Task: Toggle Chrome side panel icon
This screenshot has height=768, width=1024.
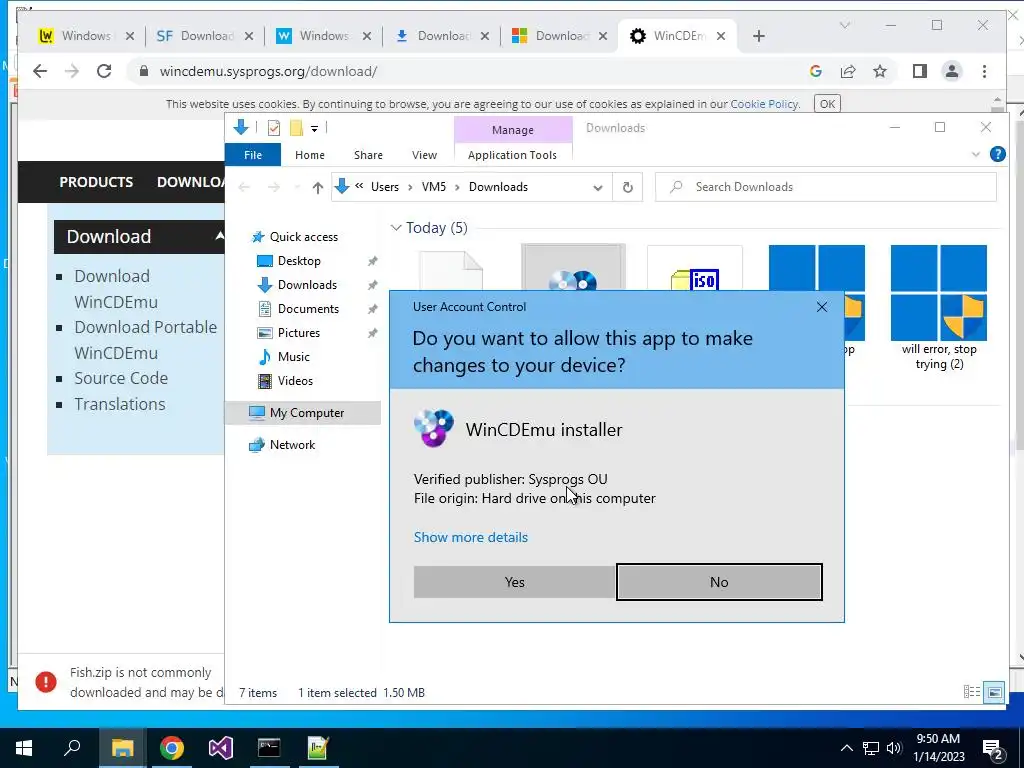Action: (920, 71)
